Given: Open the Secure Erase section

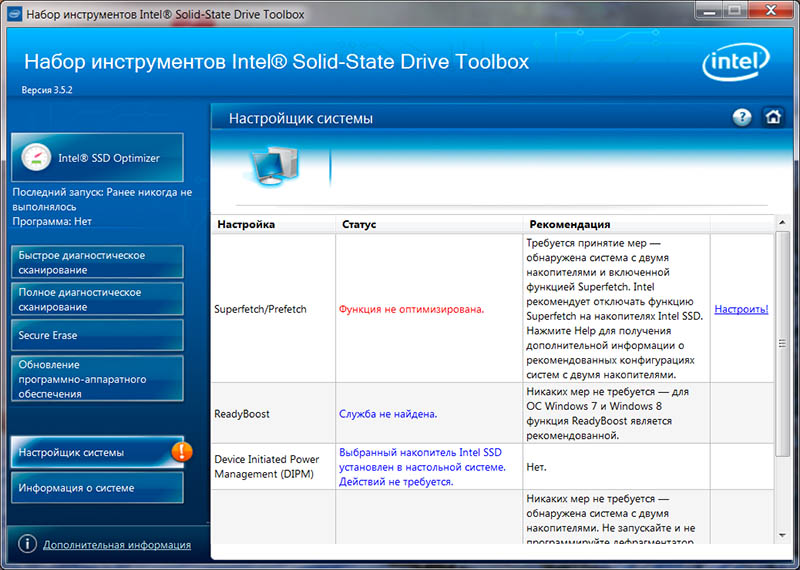Looking at the screenshot, I should coord(97,335).
